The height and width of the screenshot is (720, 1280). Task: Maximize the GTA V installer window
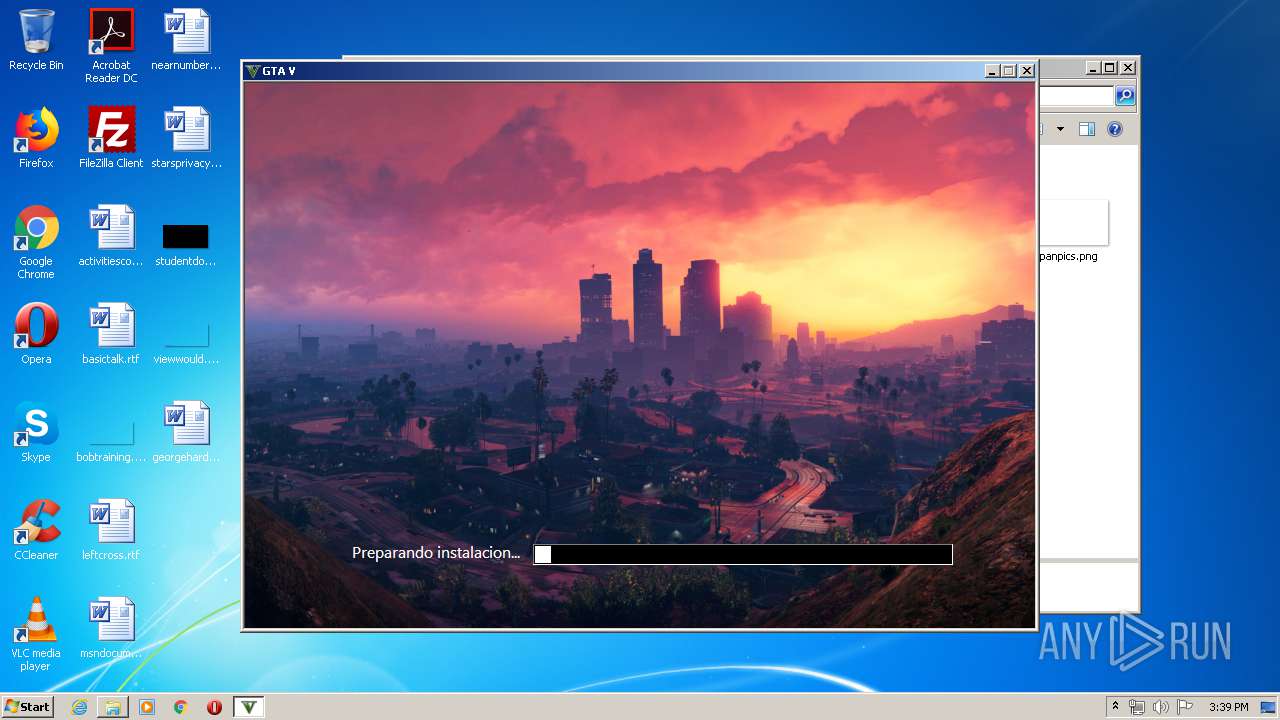tap(1009, 71)
